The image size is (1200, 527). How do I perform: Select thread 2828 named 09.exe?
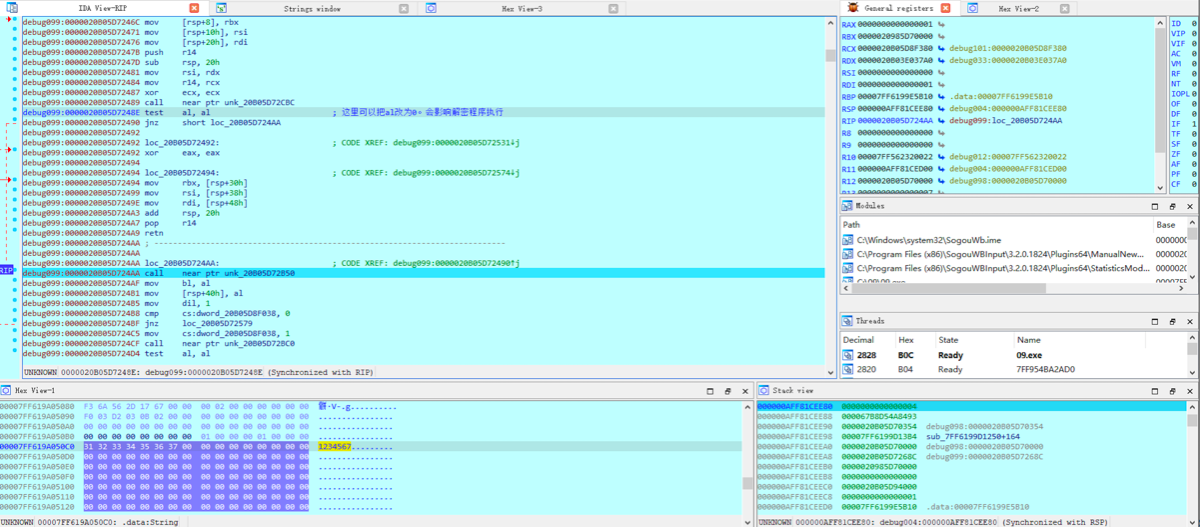click(x=1012, y=355)
